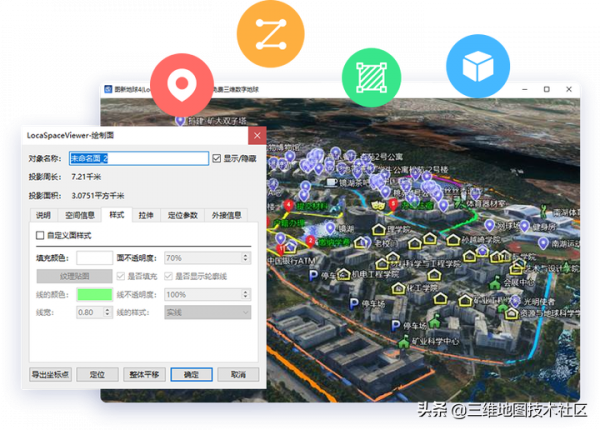Click the 3.0751平方千米 area value
600x430 pixels.
[x=98, y=195]
